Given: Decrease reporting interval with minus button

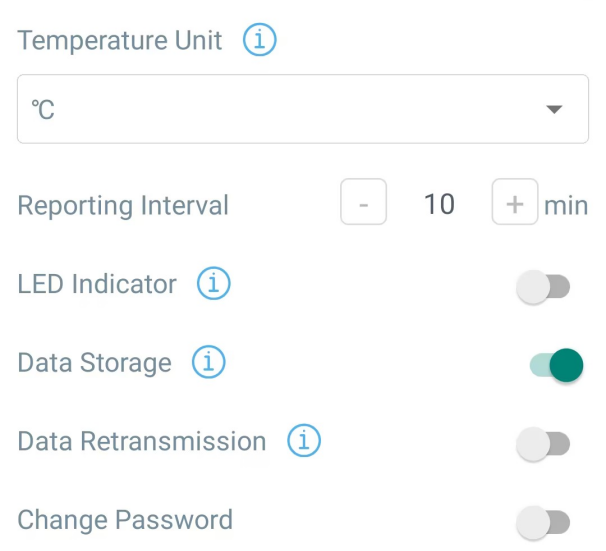Looking at the screenshot, I should (363, 204).
